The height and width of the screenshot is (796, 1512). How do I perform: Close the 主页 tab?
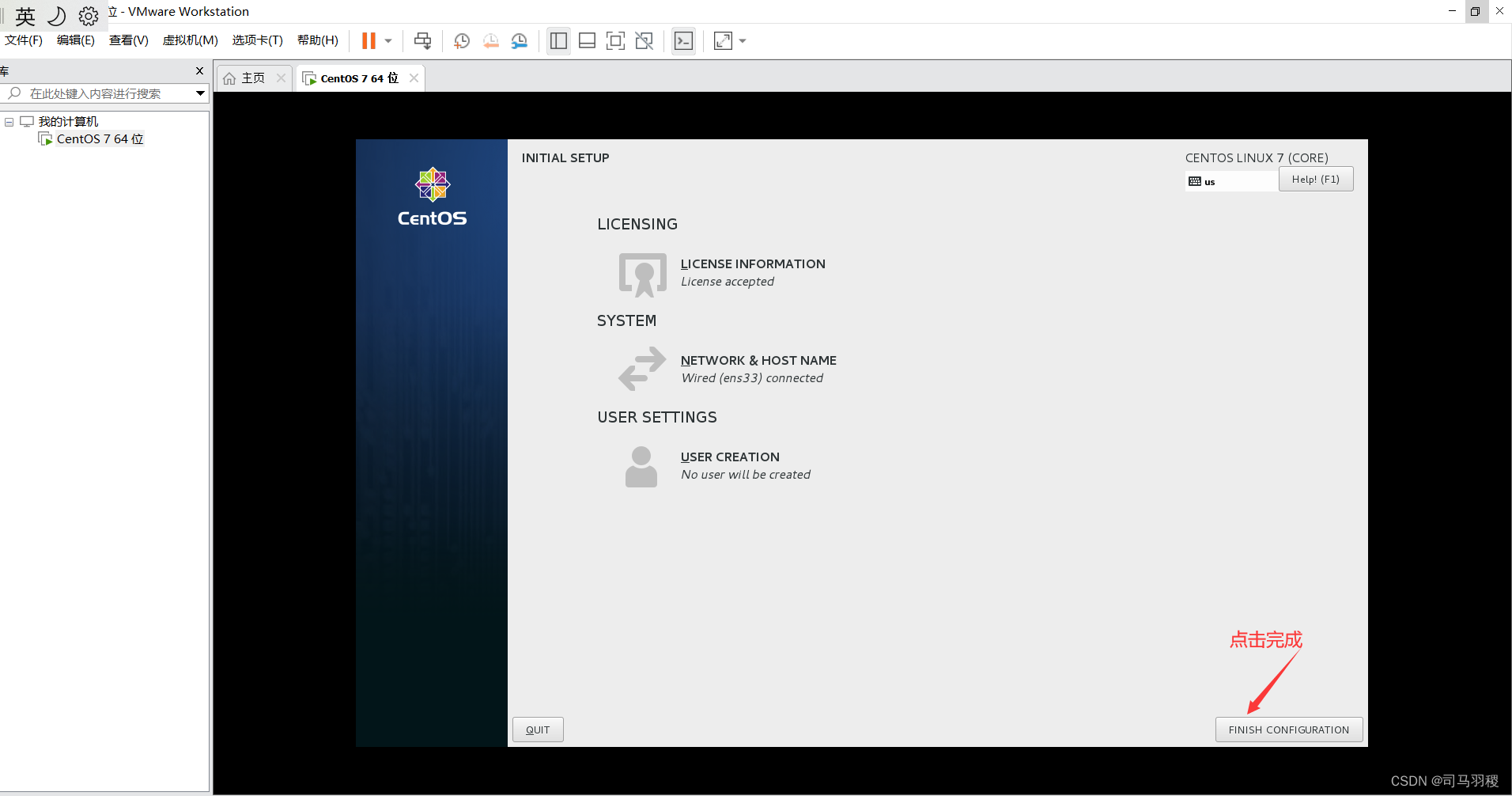(x=281, y=78)
